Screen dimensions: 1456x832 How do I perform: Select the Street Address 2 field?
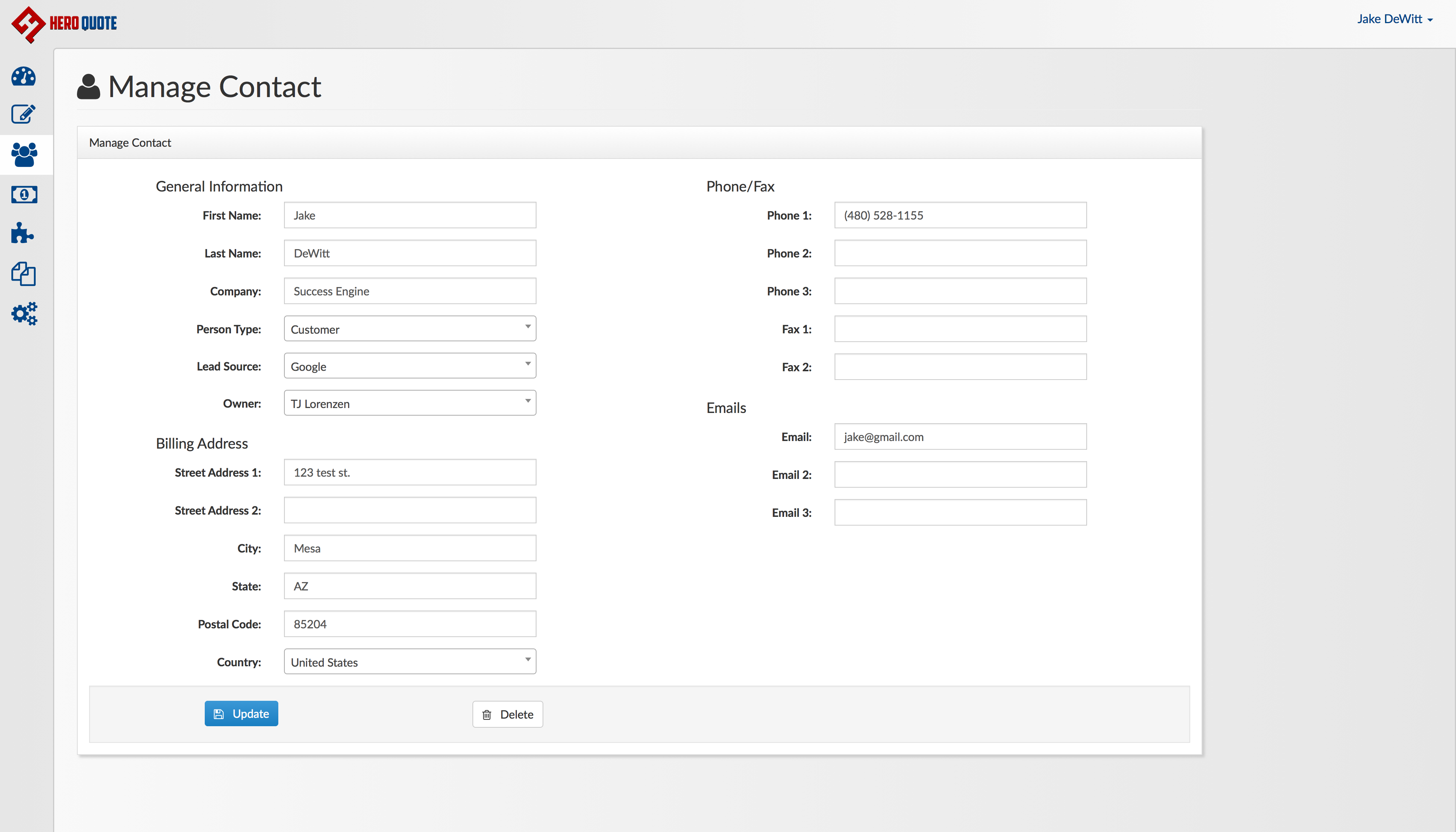[x=409, y=510]
